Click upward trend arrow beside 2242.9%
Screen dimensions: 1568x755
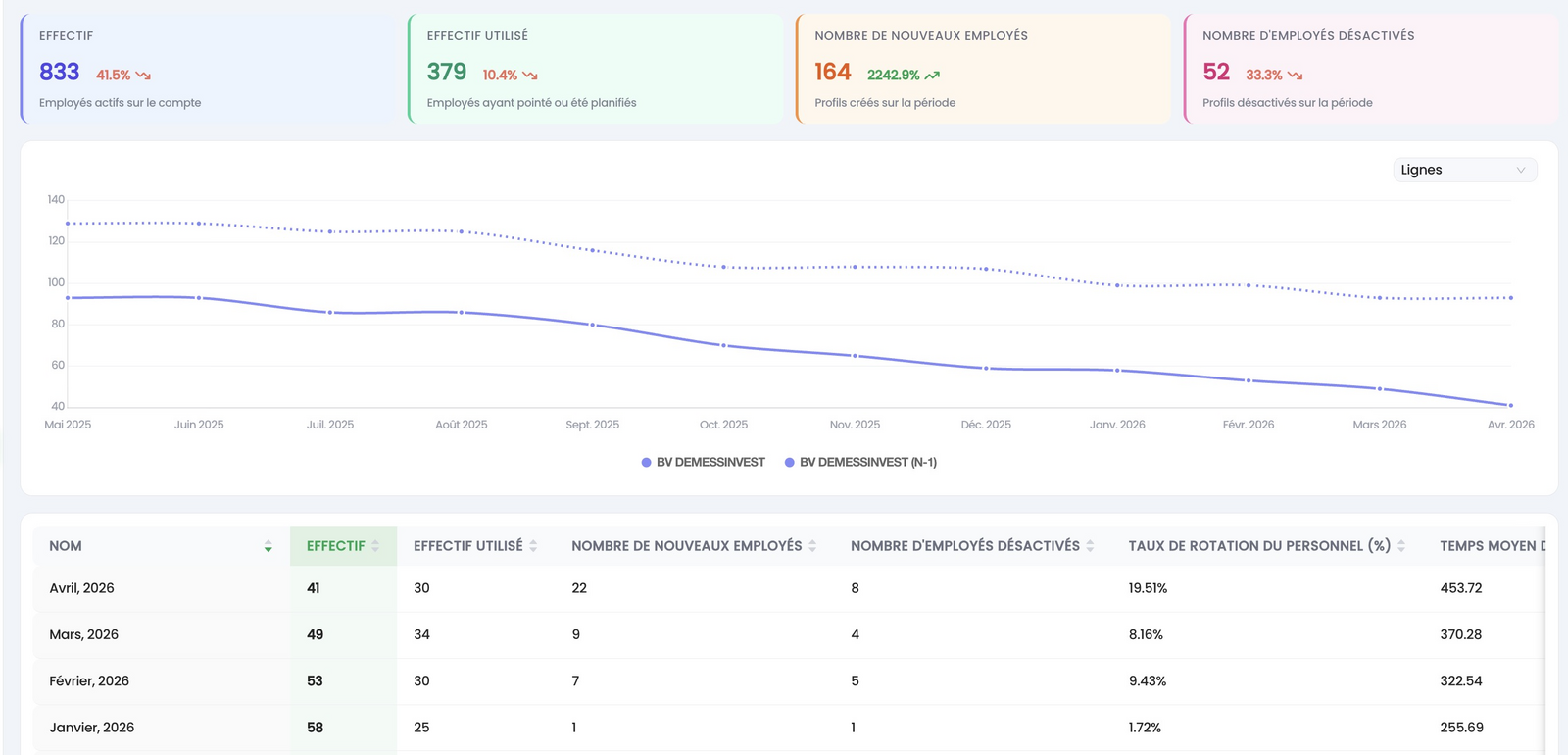(932, 75)
